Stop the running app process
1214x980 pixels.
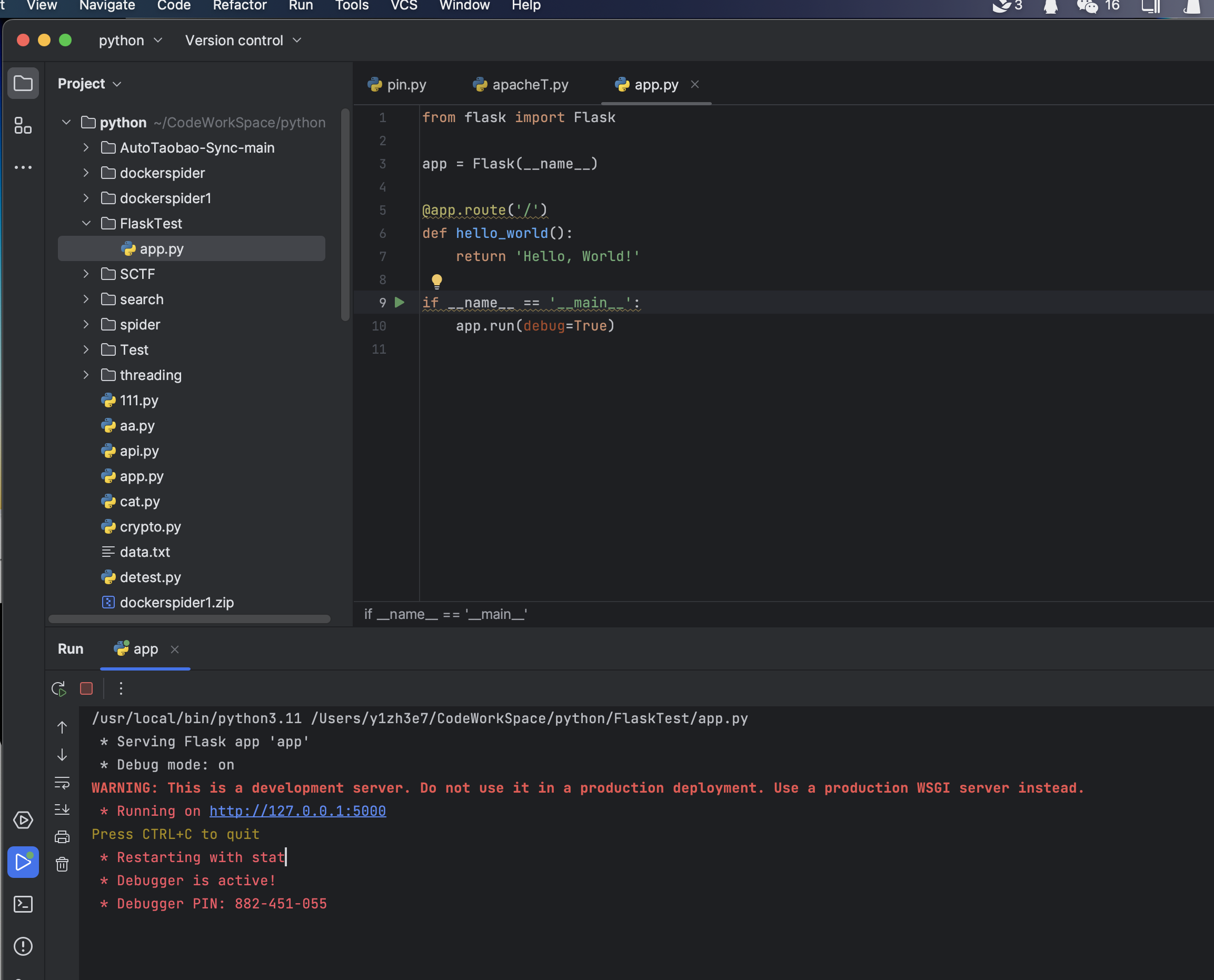(x=86, y=689)
